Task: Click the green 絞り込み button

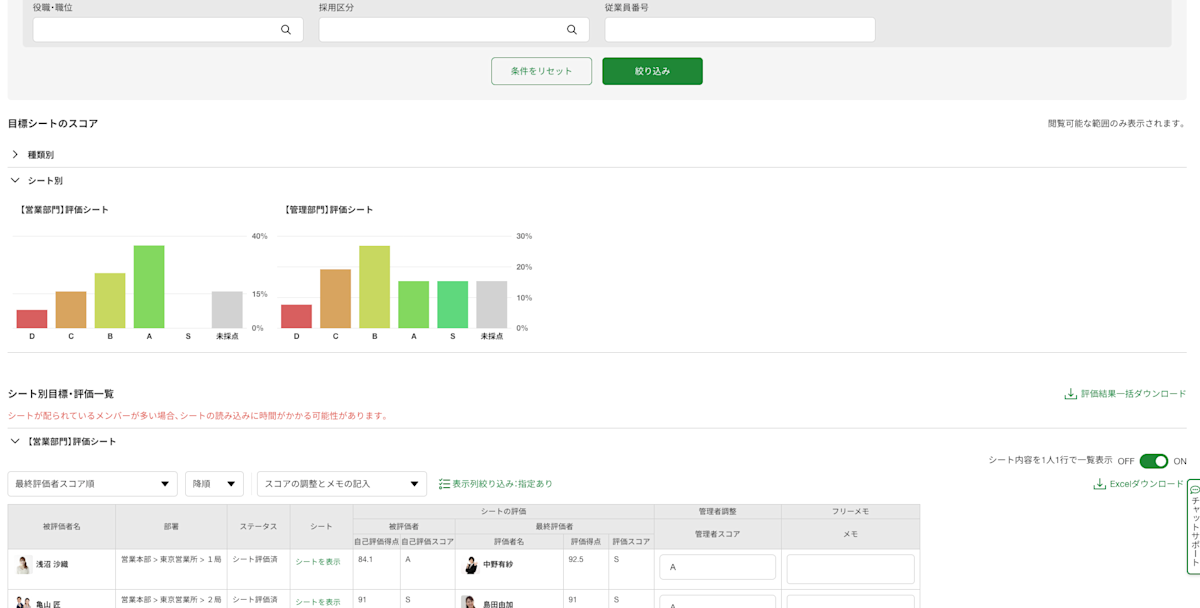Action: coord(651,70)
